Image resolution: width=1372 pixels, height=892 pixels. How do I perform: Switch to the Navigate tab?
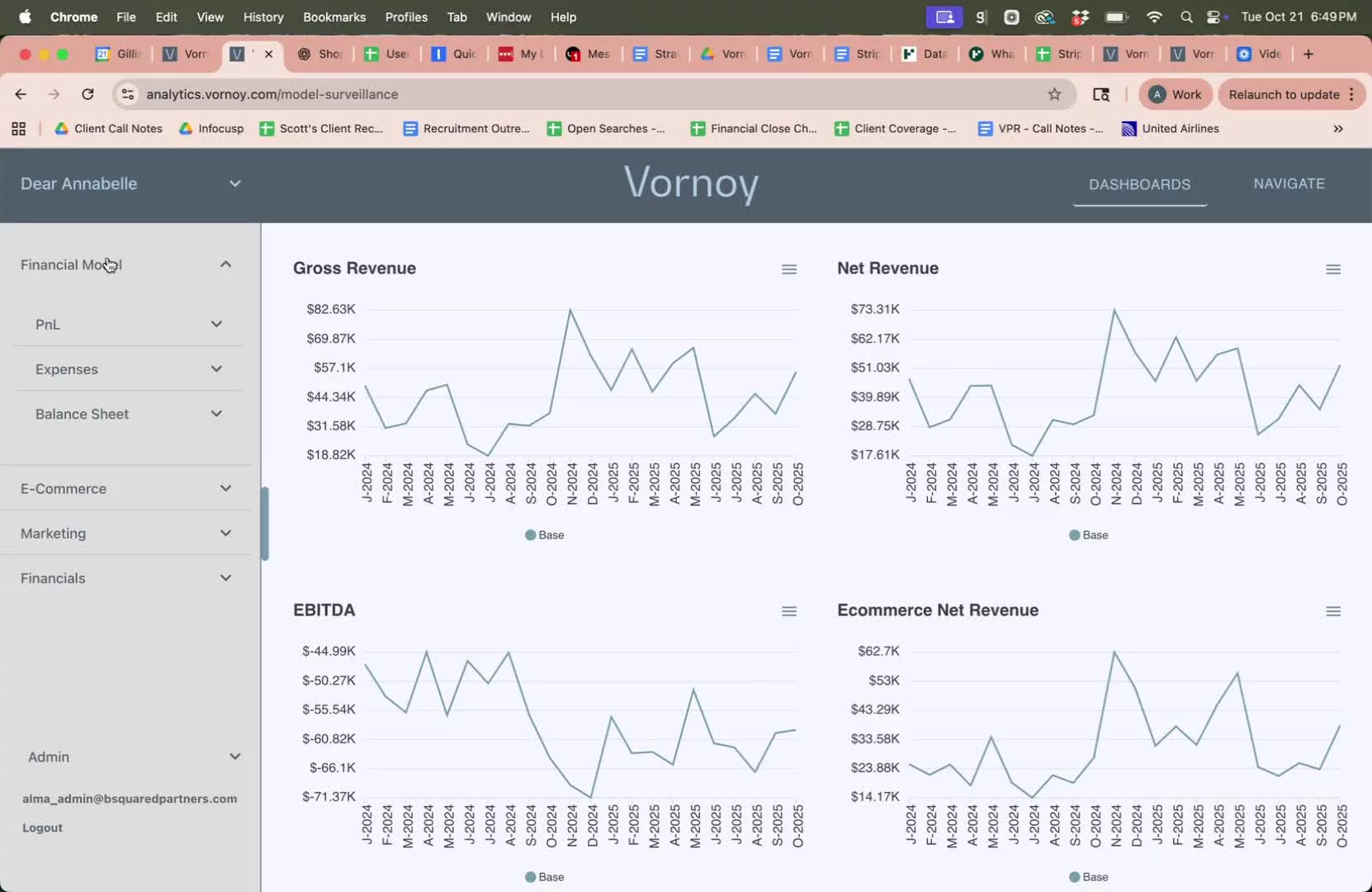(x=1289, y=183)
